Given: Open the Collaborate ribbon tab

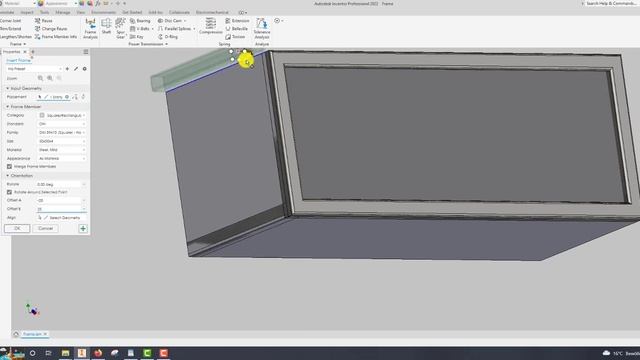Looking at the screenshot, I should (x=179, y=12).
